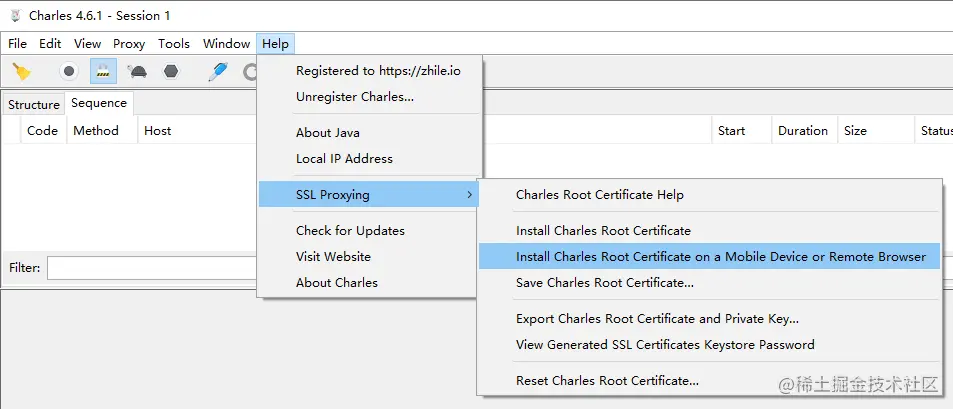Click the broom clear session icon
This screenshot has height=409, width=953.
click(x=21, y=72)
